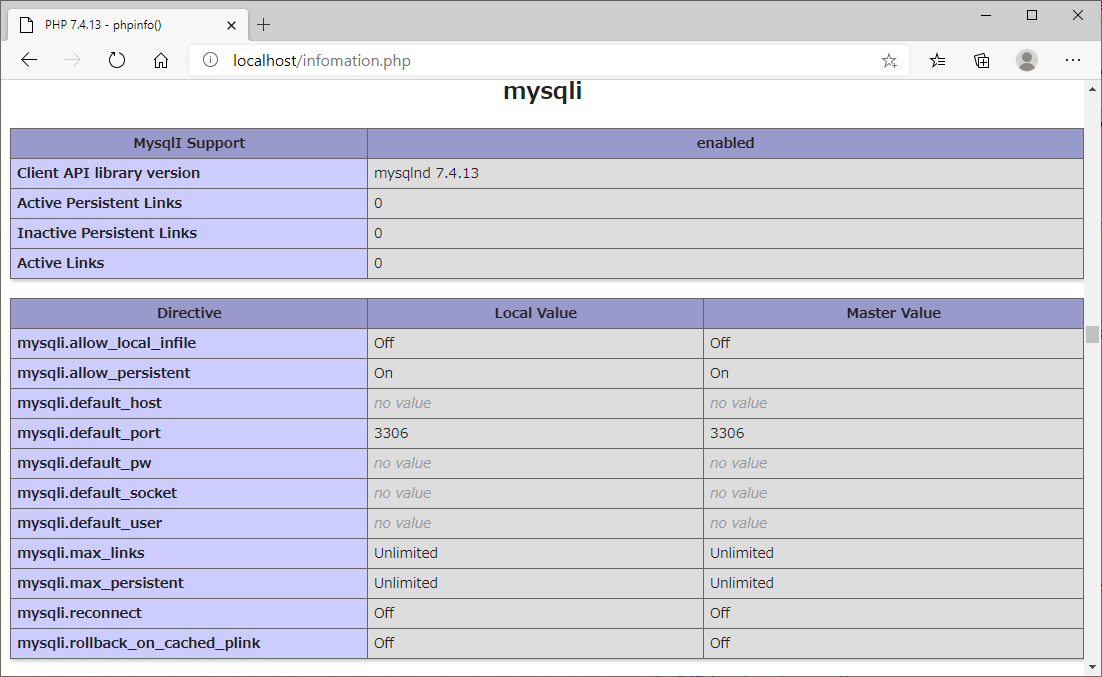
Task: Open the Favorites list panel
Action: click(x=937, y=60)
